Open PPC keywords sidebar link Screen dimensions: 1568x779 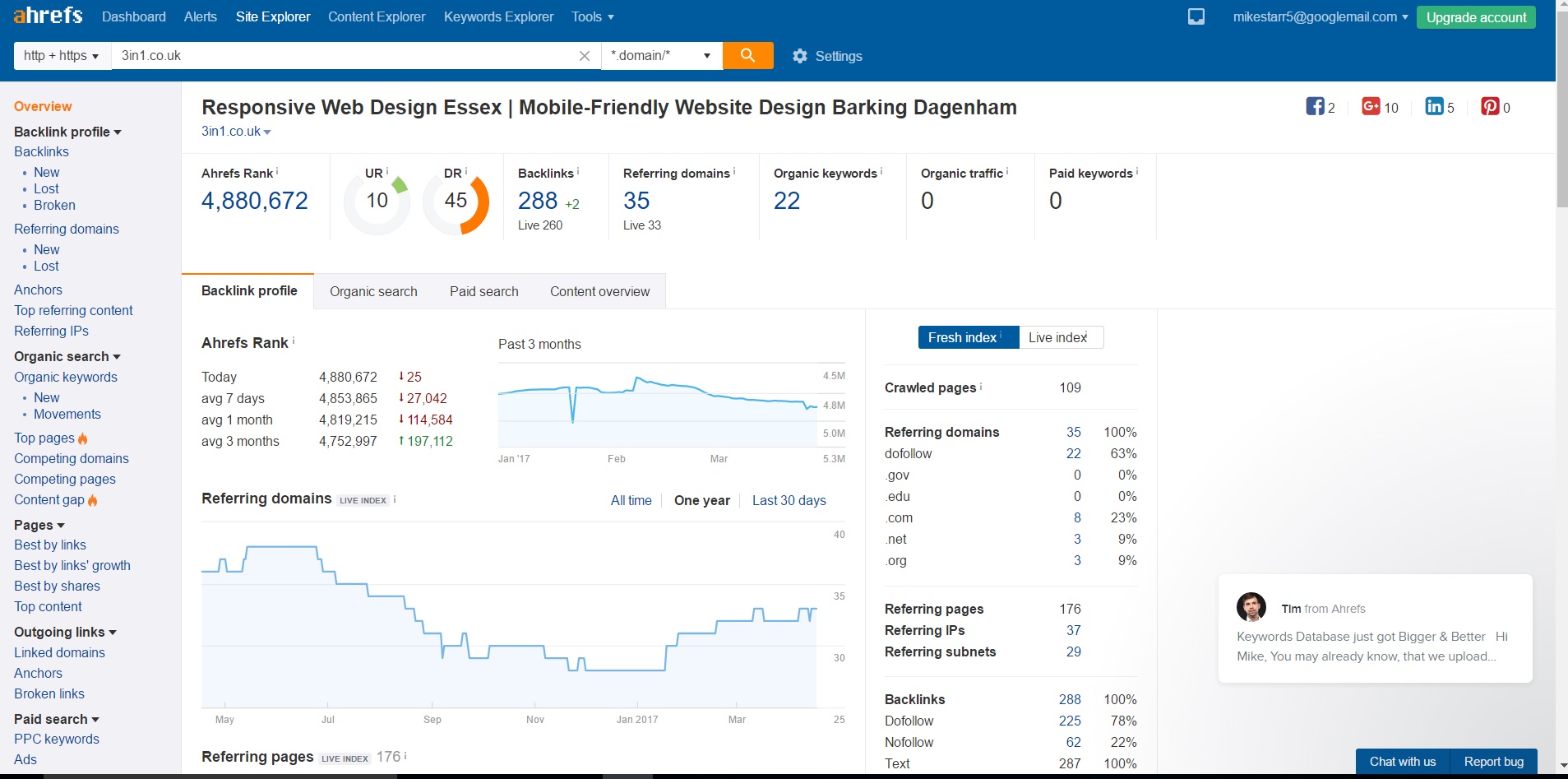coord(57,739)
